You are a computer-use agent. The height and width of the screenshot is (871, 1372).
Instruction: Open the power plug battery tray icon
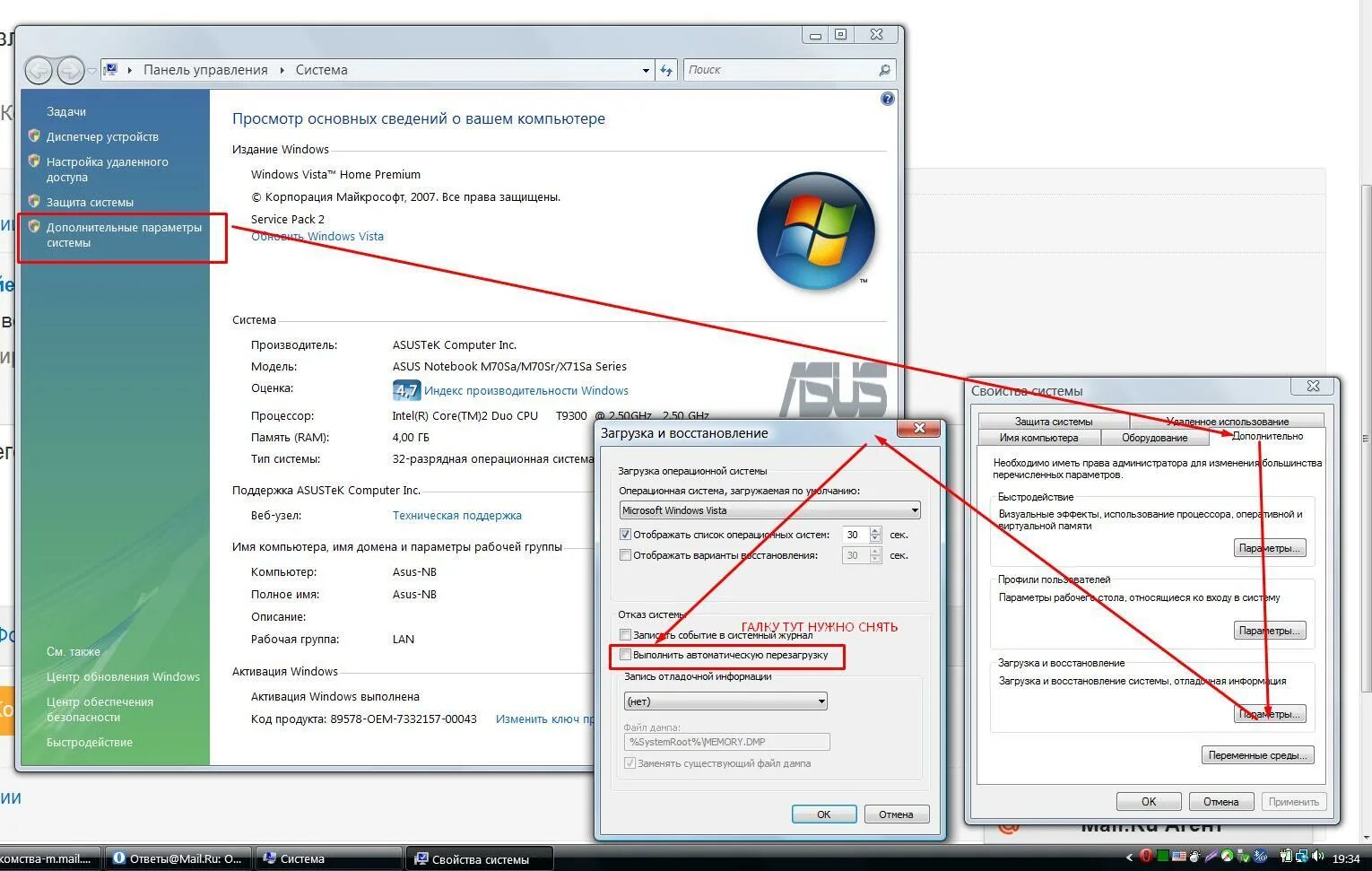[x=1286, y=857]
